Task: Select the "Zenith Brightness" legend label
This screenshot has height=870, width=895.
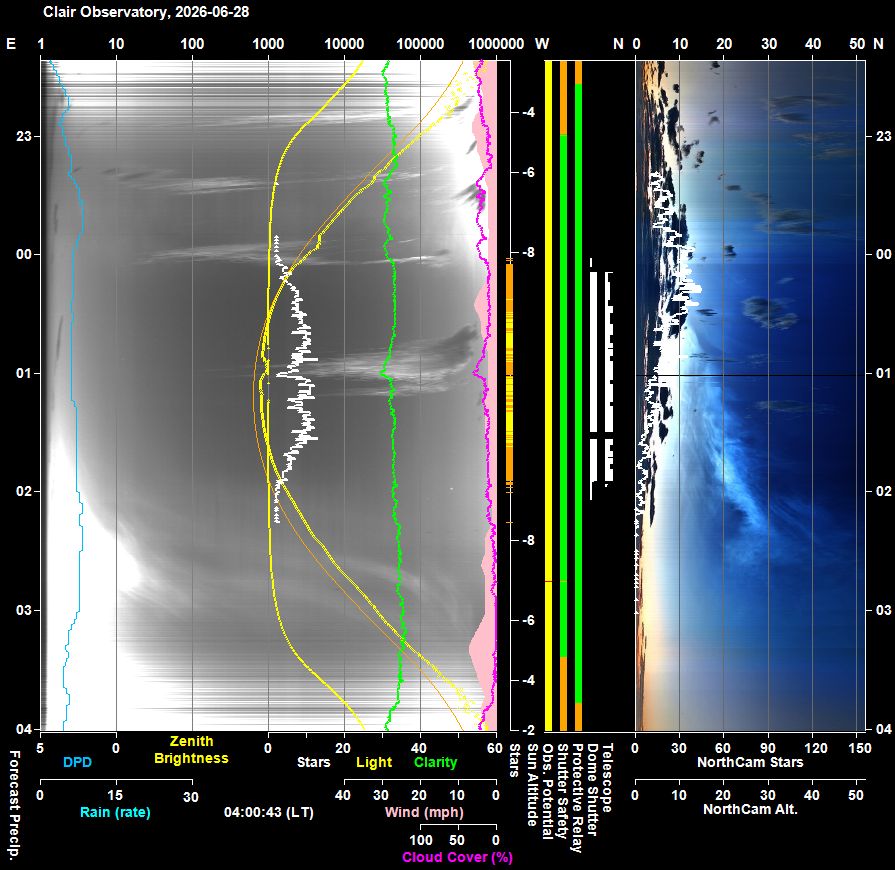Action: click(x=191, y=750)
